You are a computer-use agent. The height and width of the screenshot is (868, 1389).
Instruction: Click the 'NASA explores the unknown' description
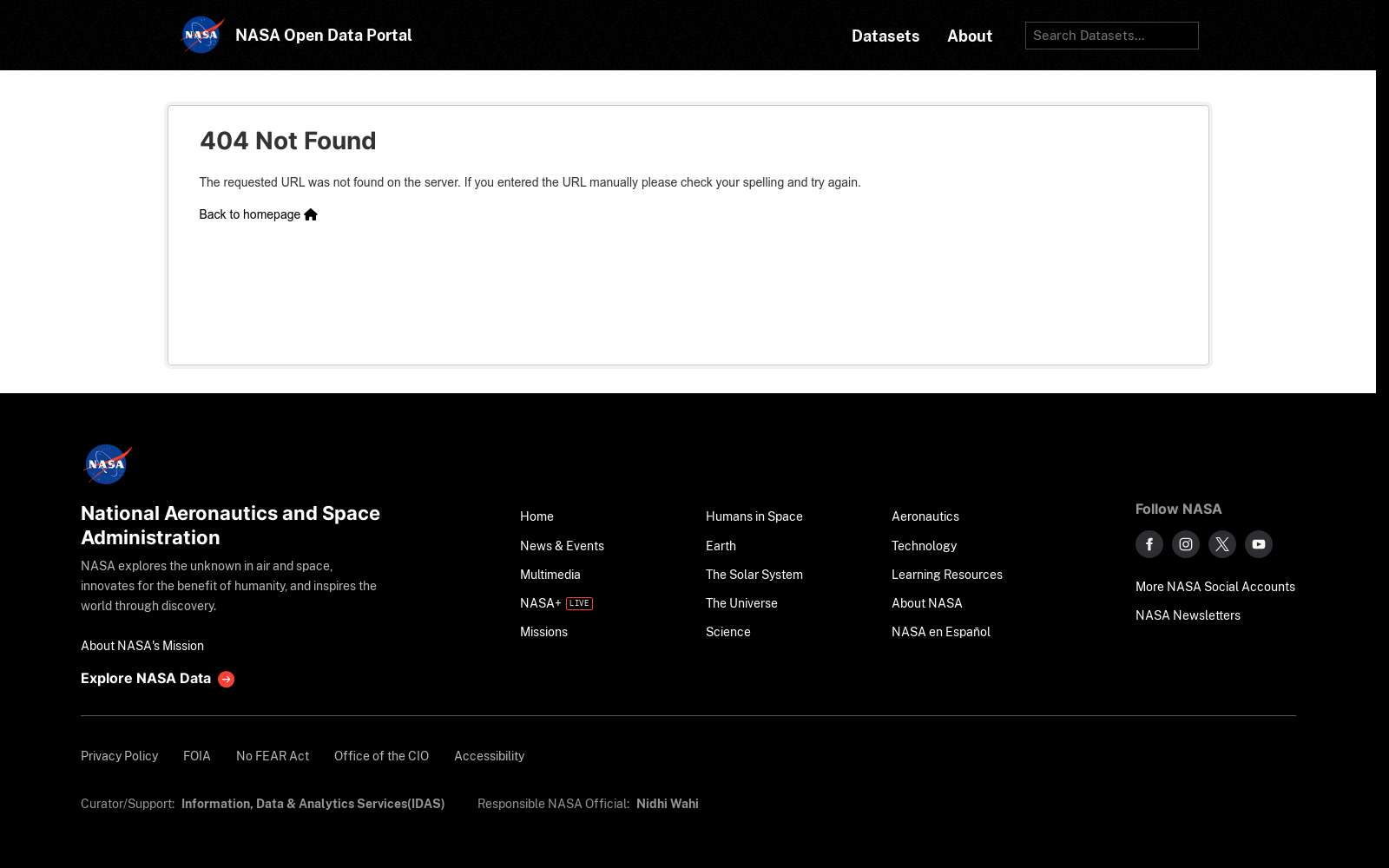point(229,586)
